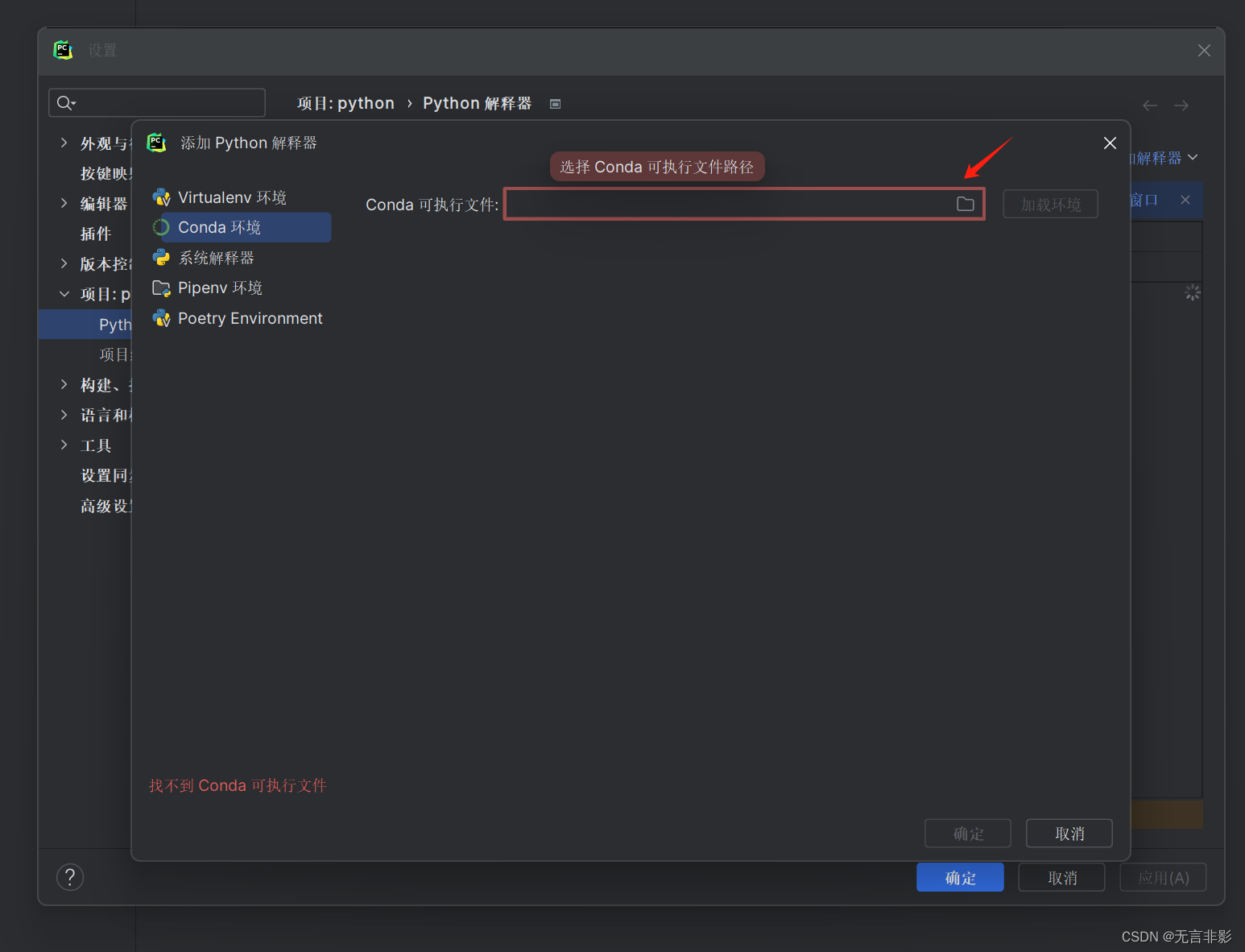
Task: Expand the 编辑器 tree node
Action: pyautogui.click(x=64, y=203)
